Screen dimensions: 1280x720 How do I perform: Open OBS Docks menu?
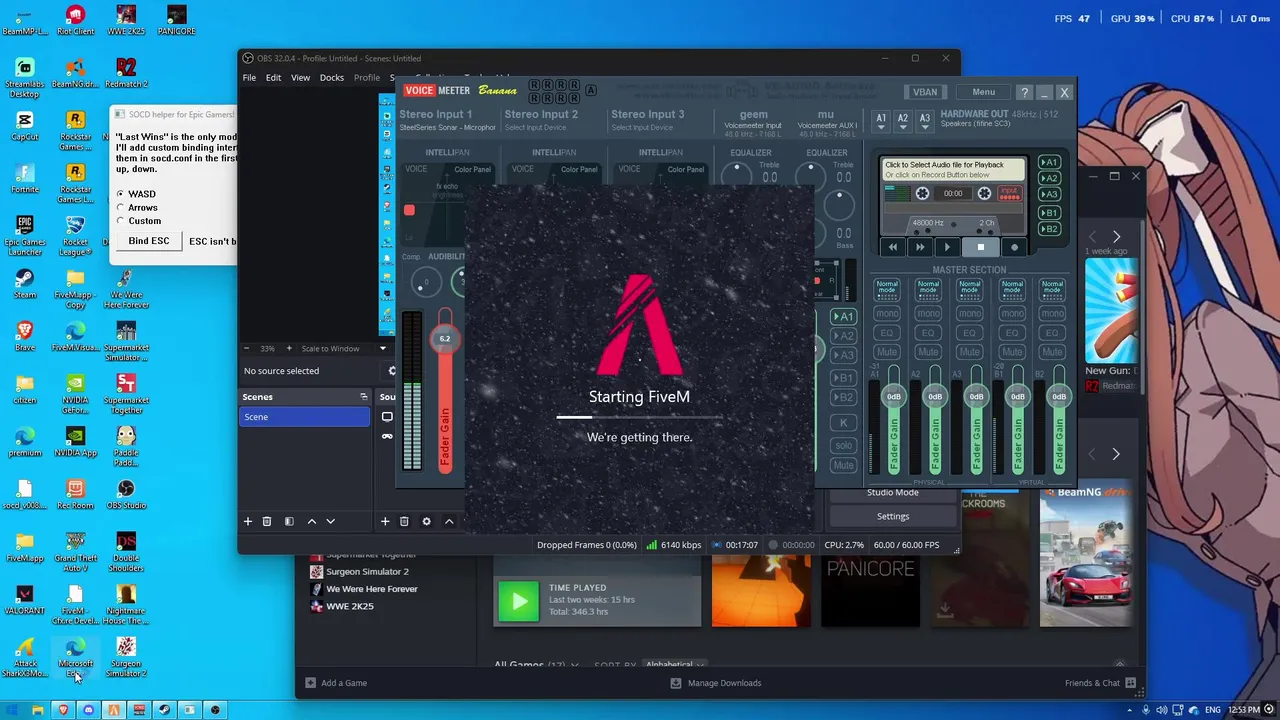click(332, 78)
